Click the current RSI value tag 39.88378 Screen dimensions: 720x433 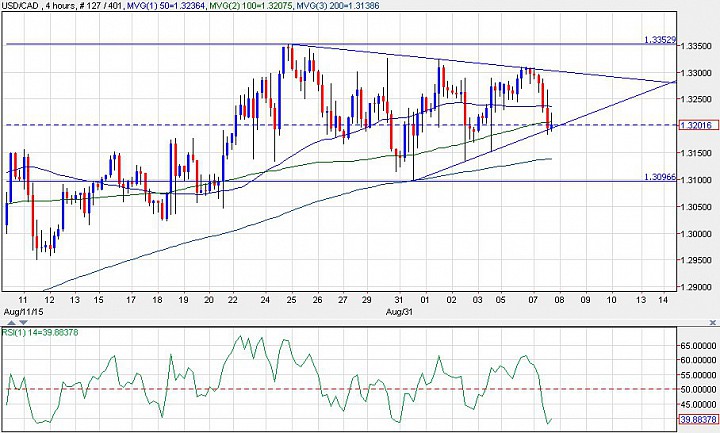click(698, 419)
